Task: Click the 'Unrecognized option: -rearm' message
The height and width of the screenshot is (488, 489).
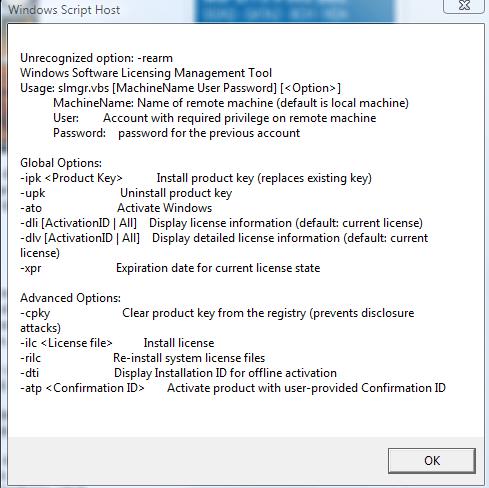Action: pos(96,58)
